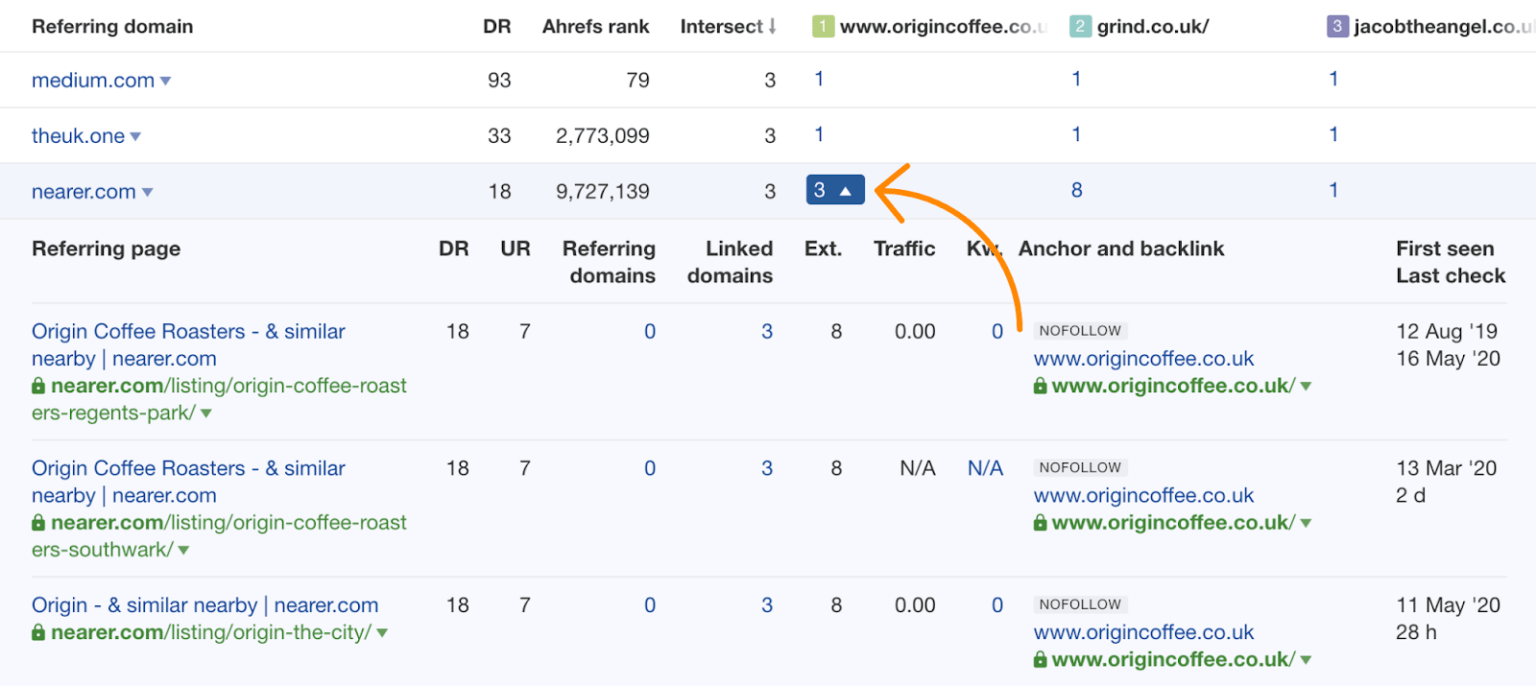
Task: Click the Linked domains "3" on the first backlink
Action: [x=766, y=329]
